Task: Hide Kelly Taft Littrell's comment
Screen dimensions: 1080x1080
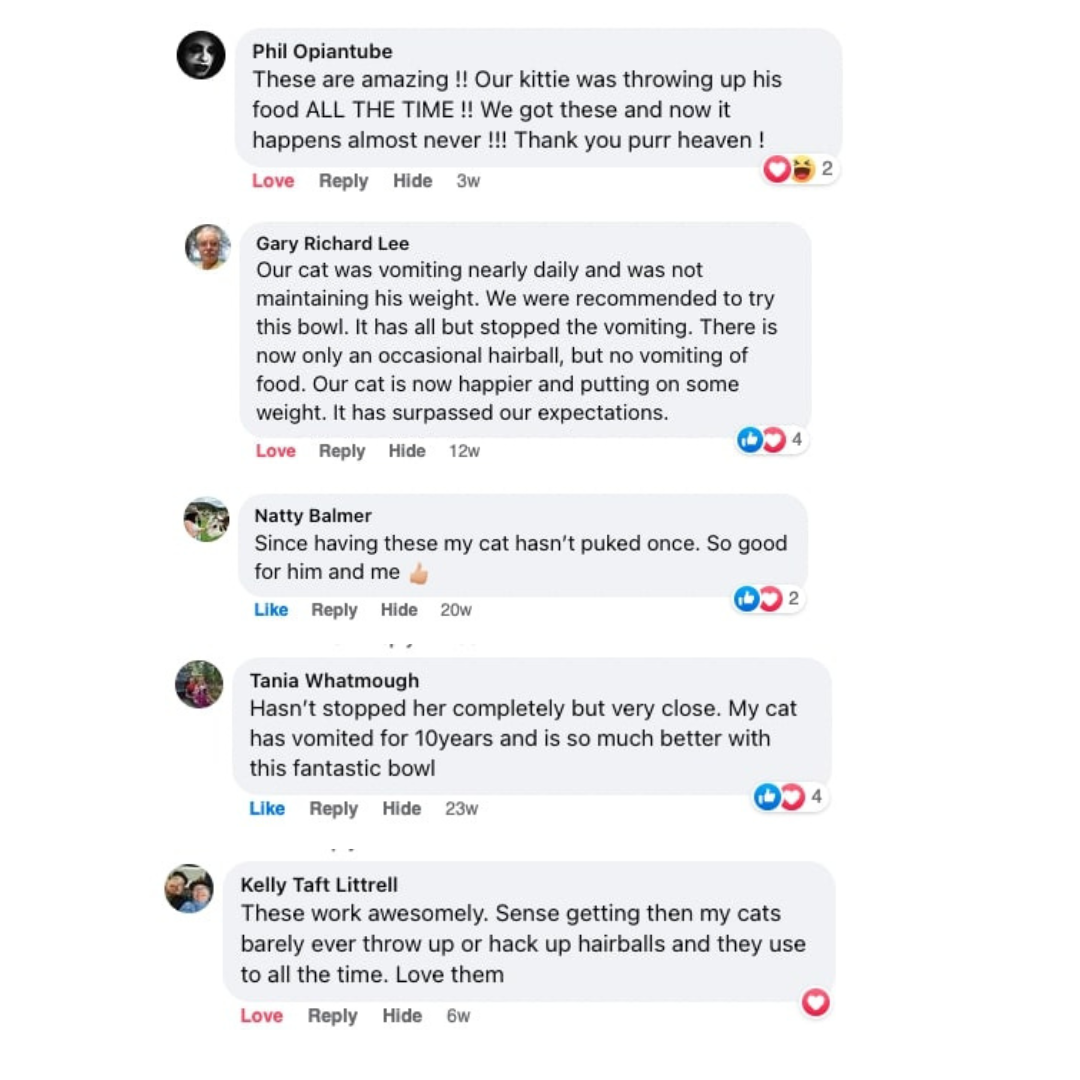Action: pos(402,1016)
